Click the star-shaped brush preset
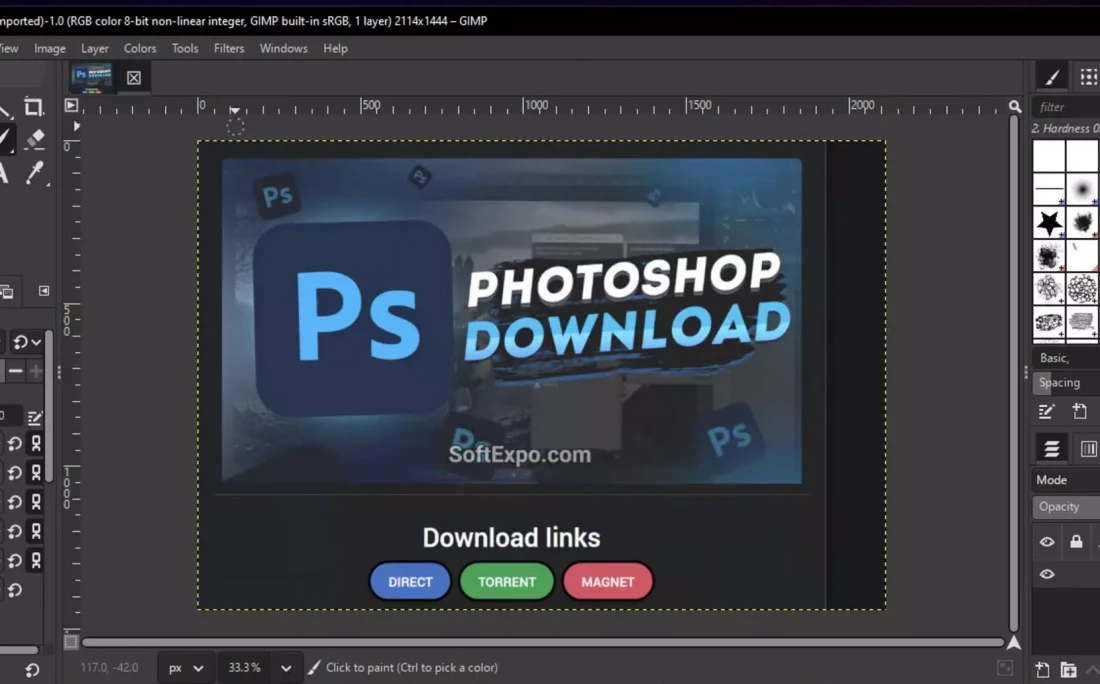Viewport: 1100px width, 684px height. click(x=1049, y=223)
